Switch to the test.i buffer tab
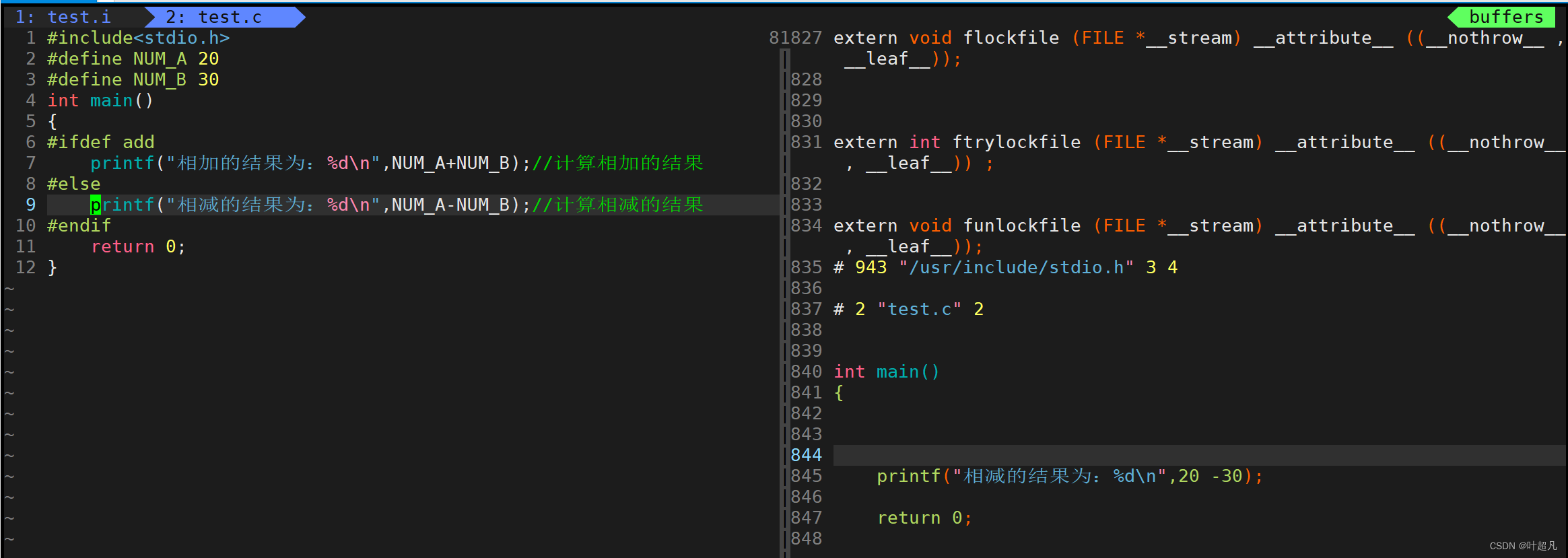 [63, 17]
